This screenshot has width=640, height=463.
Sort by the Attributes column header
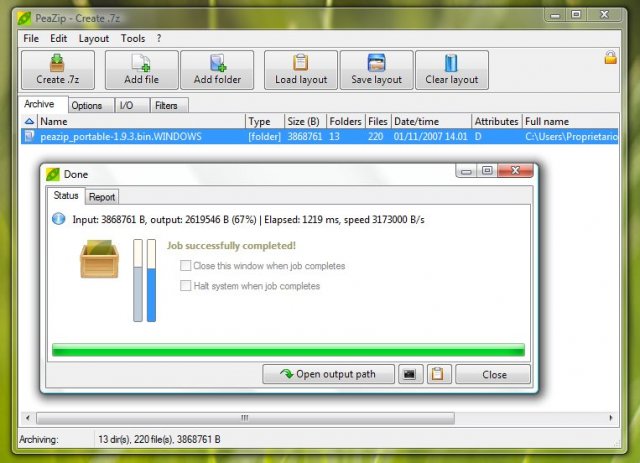tap(497, 121)
